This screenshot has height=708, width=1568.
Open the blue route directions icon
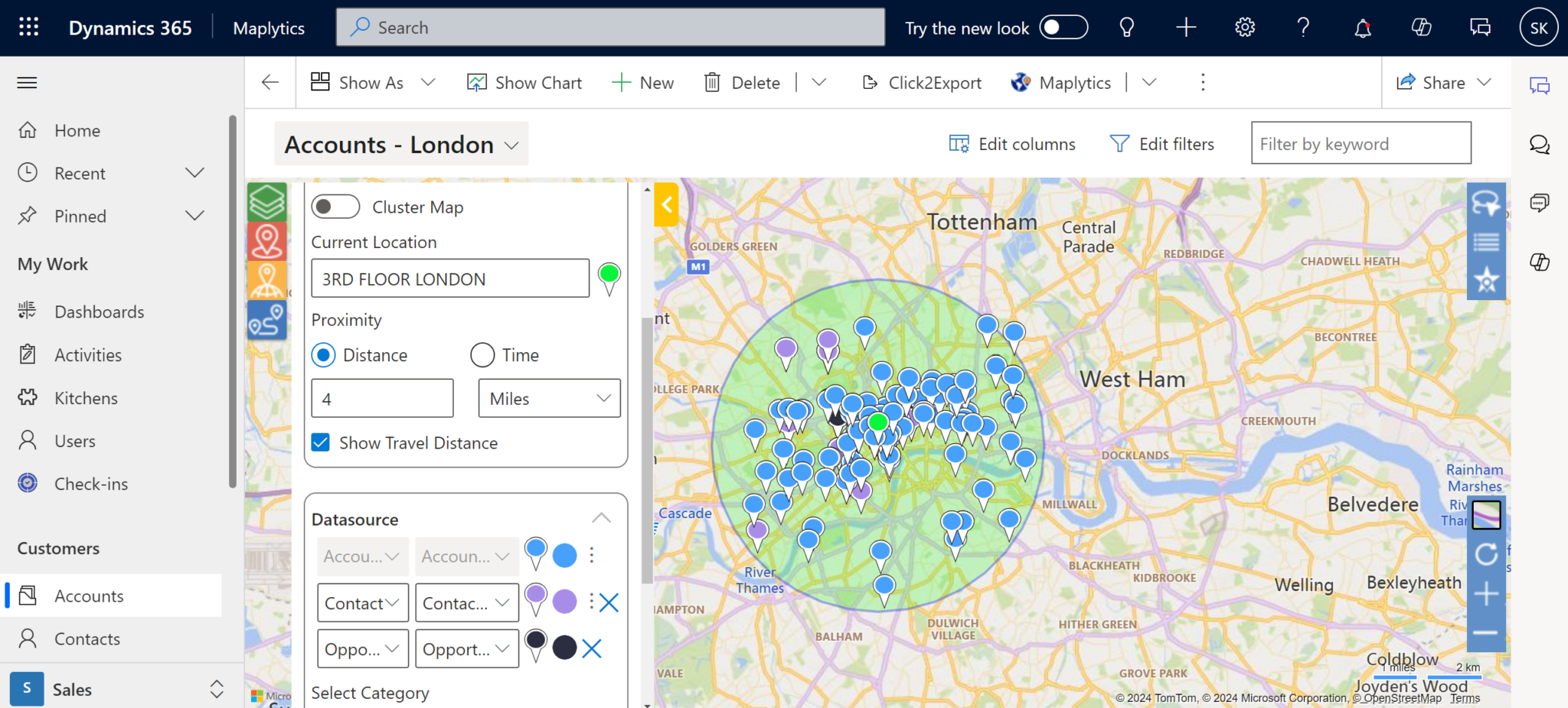click(x=267, y=320)
